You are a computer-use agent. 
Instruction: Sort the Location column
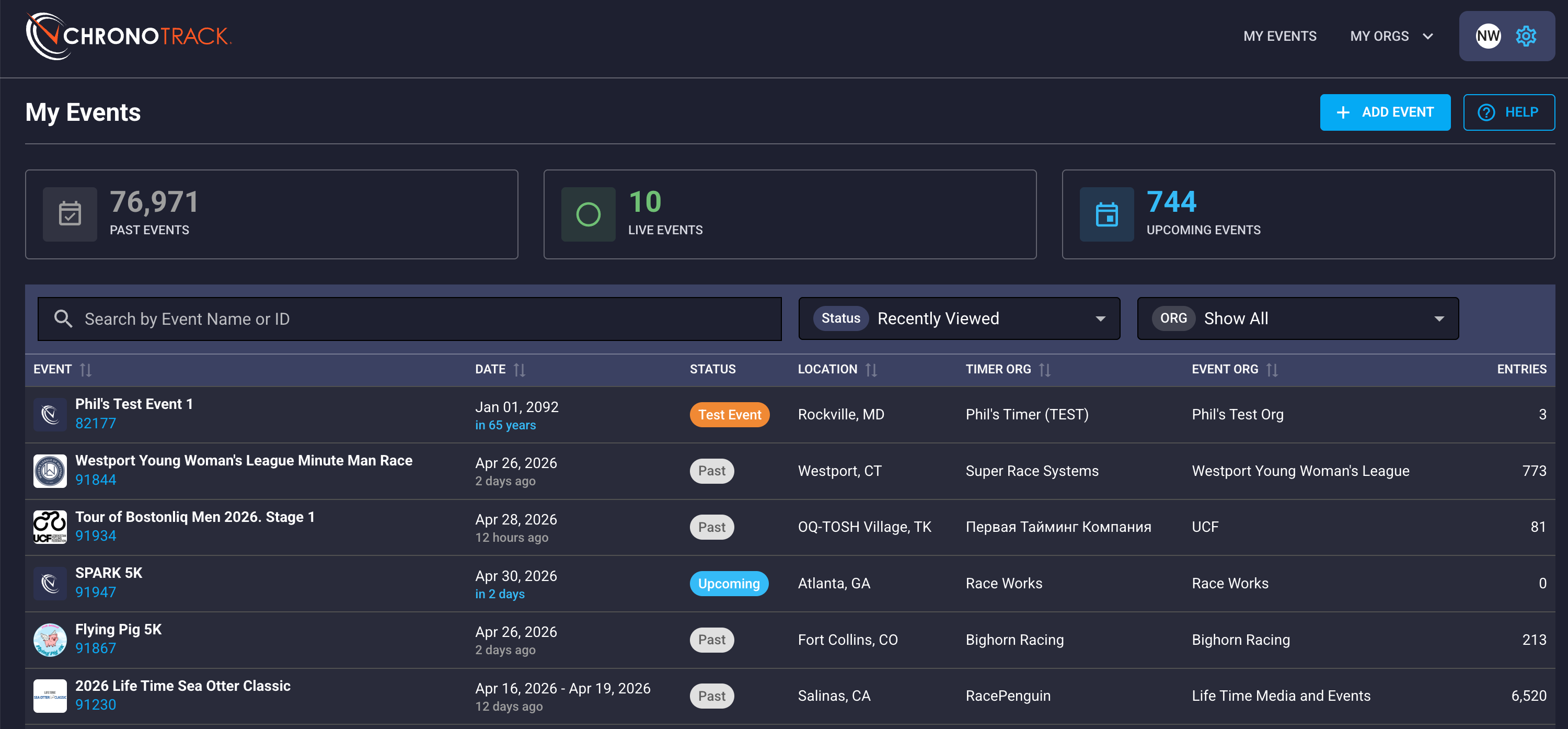pyautogui.click(x=871, y=370)
